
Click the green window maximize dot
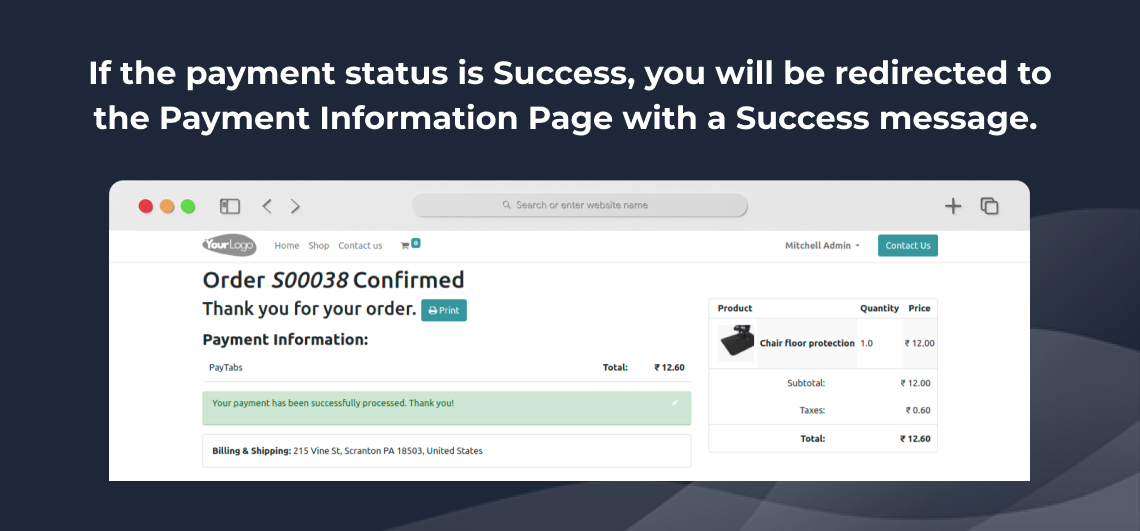click(188, 207)
